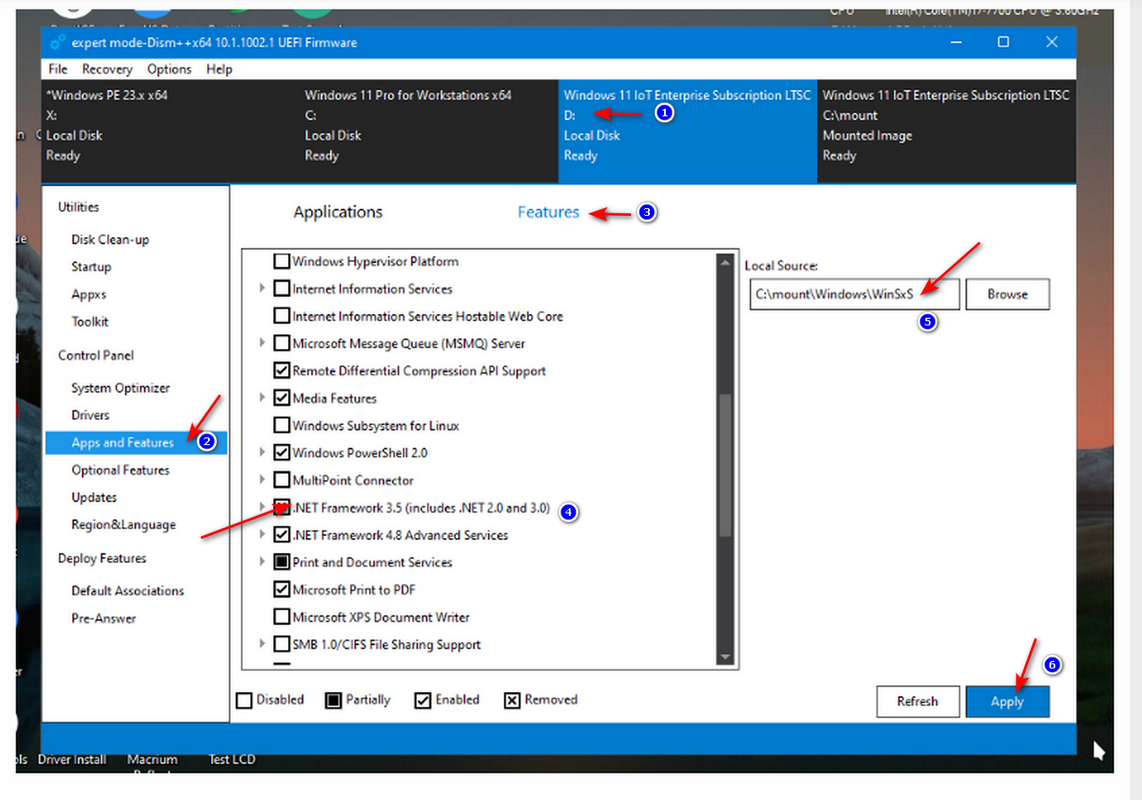Screen dimensions: 1142x800
Task: Expand Internet Information Services node
Action: [x=261, y=289]
